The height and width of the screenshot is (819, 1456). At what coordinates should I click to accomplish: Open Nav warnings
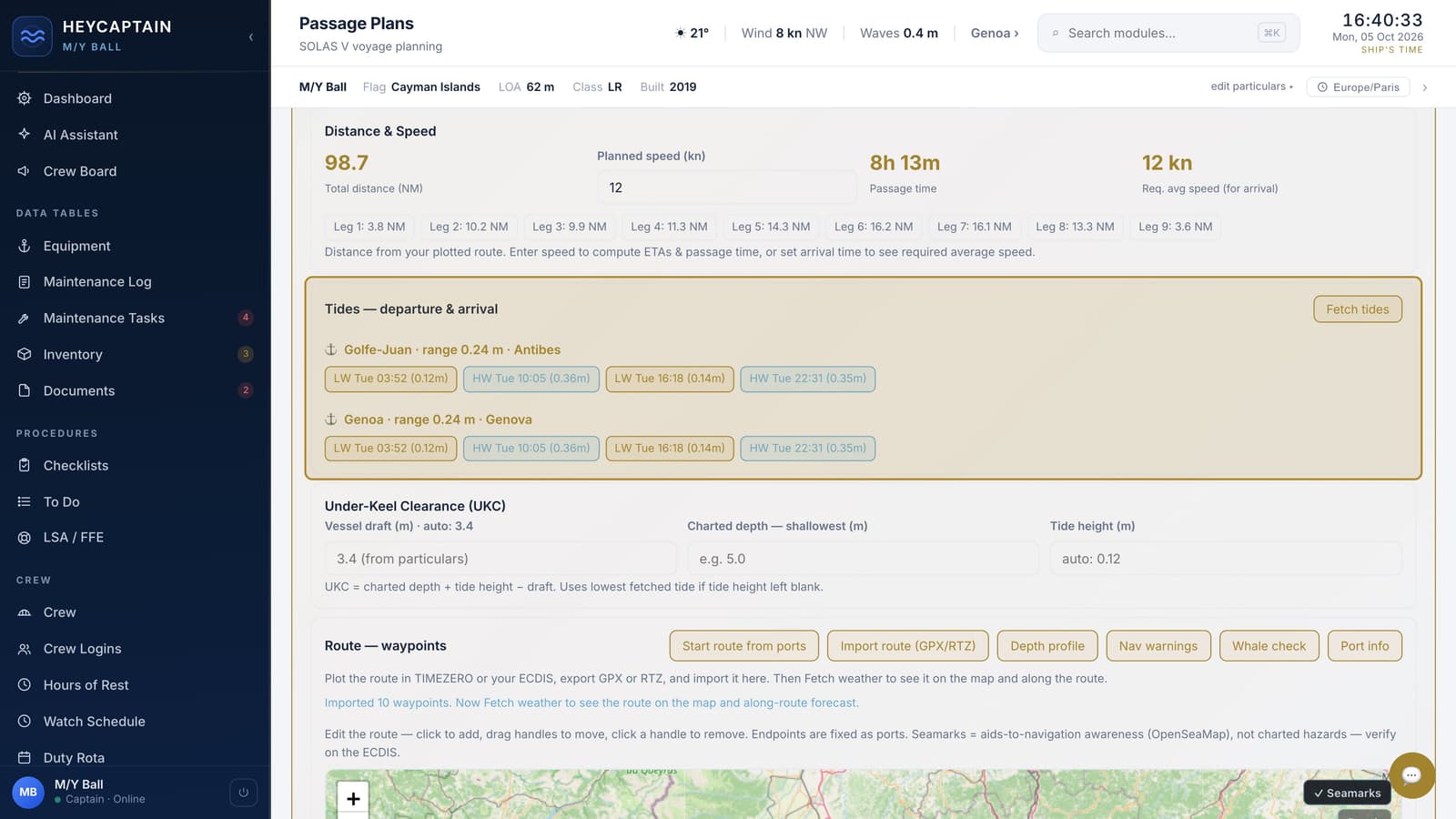click(x=1158, y=646)
